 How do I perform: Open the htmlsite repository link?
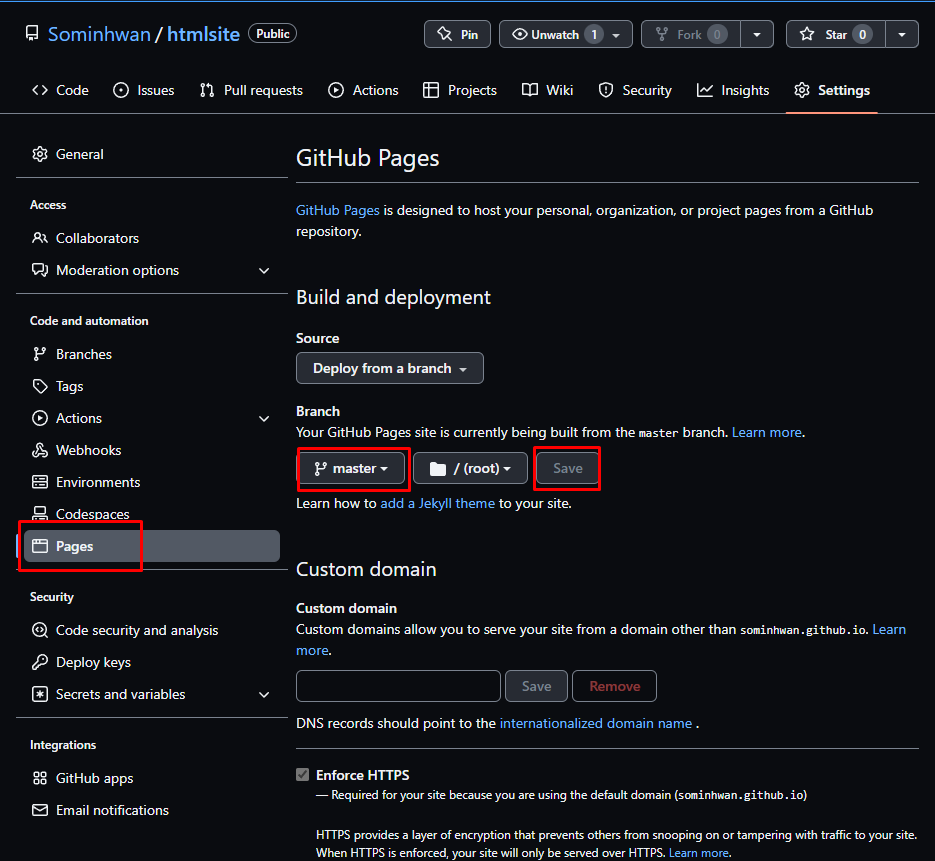[x=203, y=35]
